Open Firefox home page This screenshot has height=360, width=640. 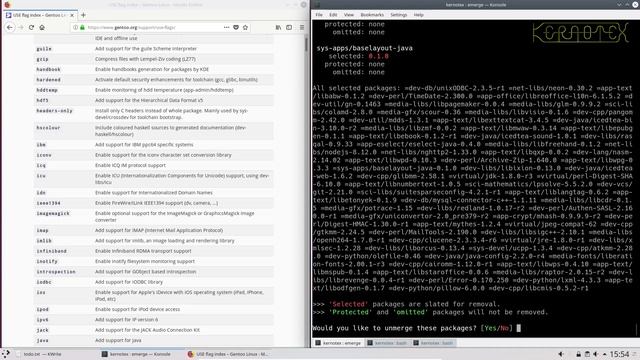pyautogui.click(x=42, y=27)
